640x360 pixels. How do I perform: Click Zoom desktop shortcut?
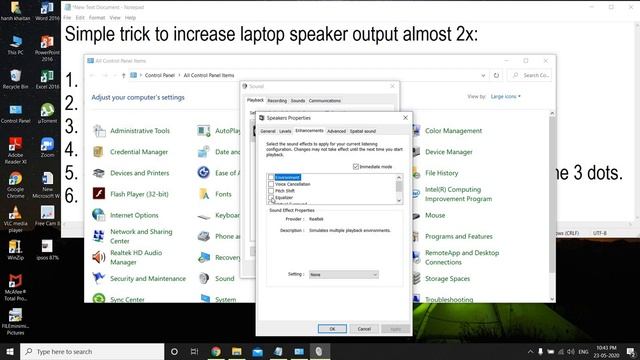coord(47,148)
